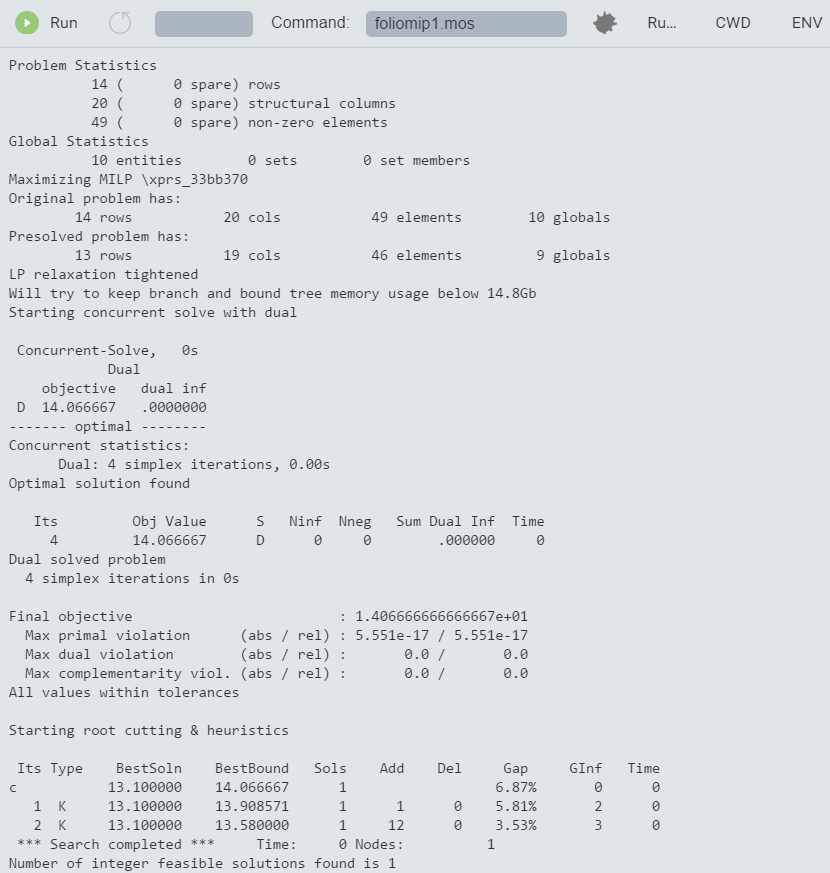Focus the Command field containing foliomip1.mos
The width and height of the screenshot is (830, 873).
[x=466, y=24]
